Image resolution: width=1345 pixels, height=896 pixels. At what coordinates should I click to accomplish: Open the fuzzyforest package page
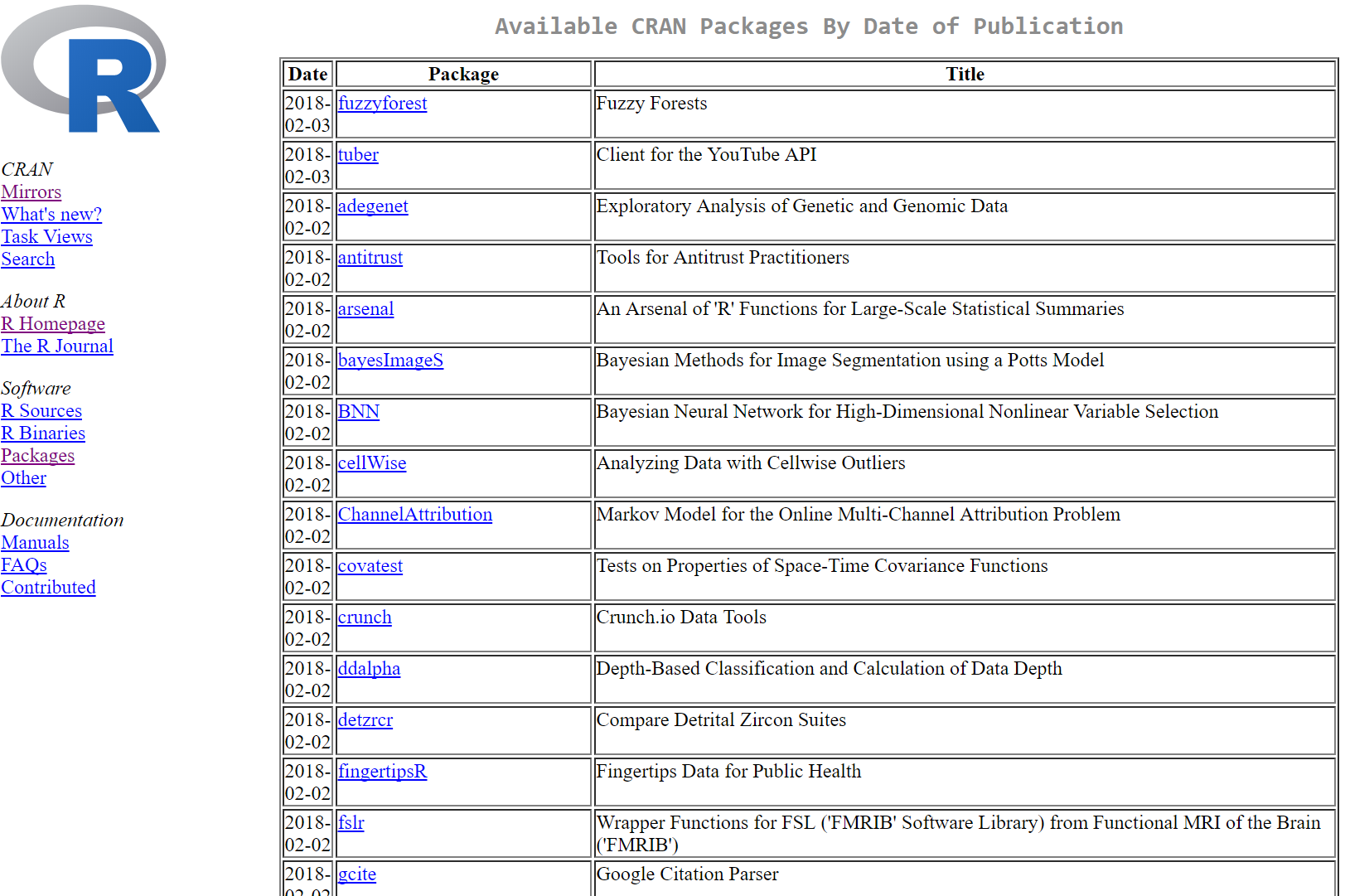(x=382, y=104)
